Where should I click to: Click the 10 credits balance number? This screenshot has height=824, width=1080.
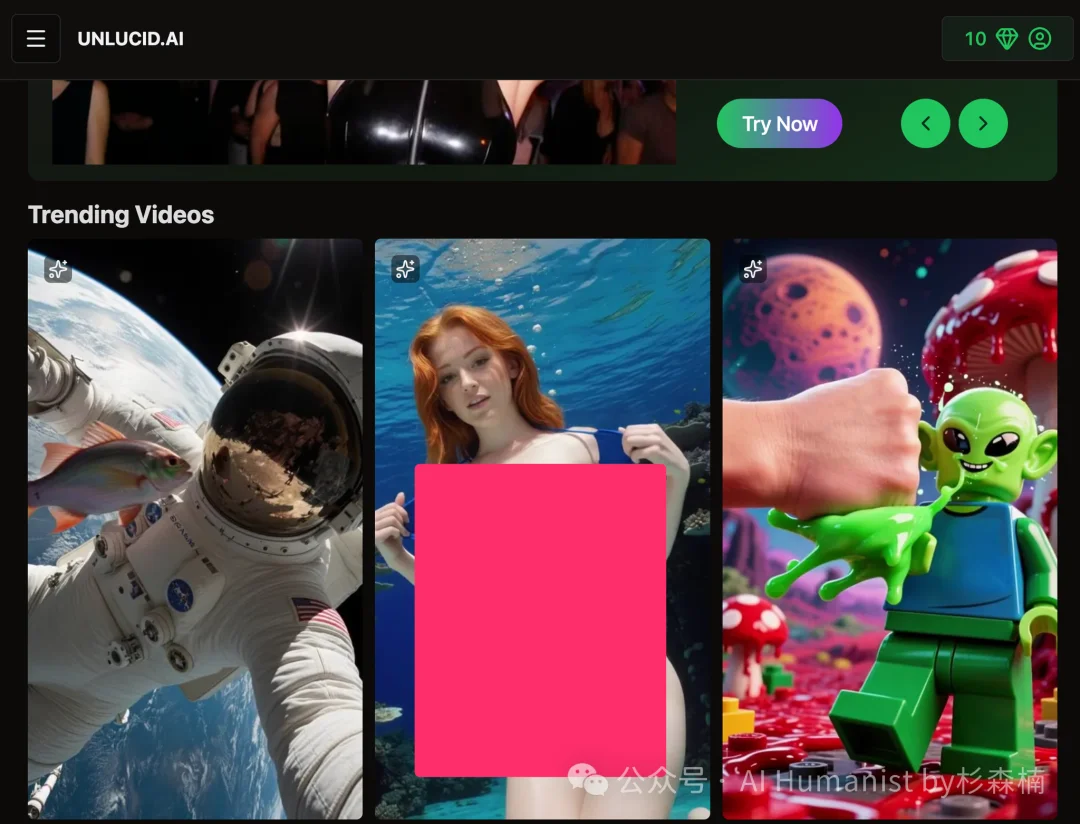(x=975, y=39)
